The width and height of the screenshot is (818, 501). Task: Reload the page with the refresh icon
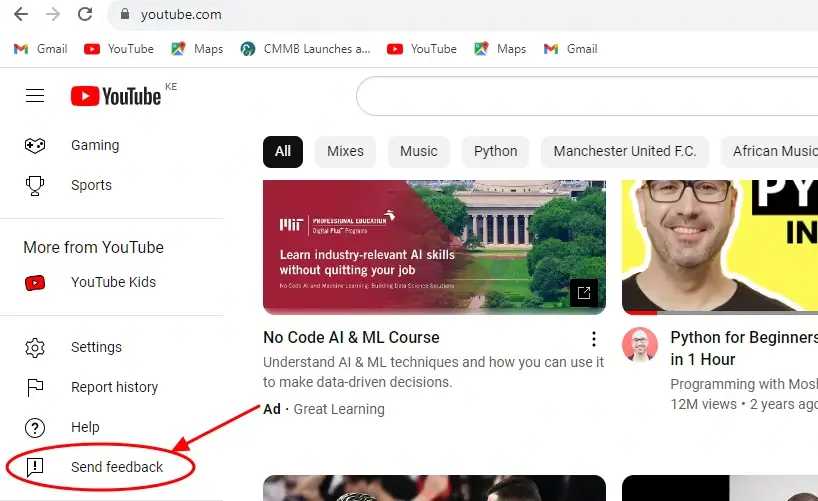point(85,14)
